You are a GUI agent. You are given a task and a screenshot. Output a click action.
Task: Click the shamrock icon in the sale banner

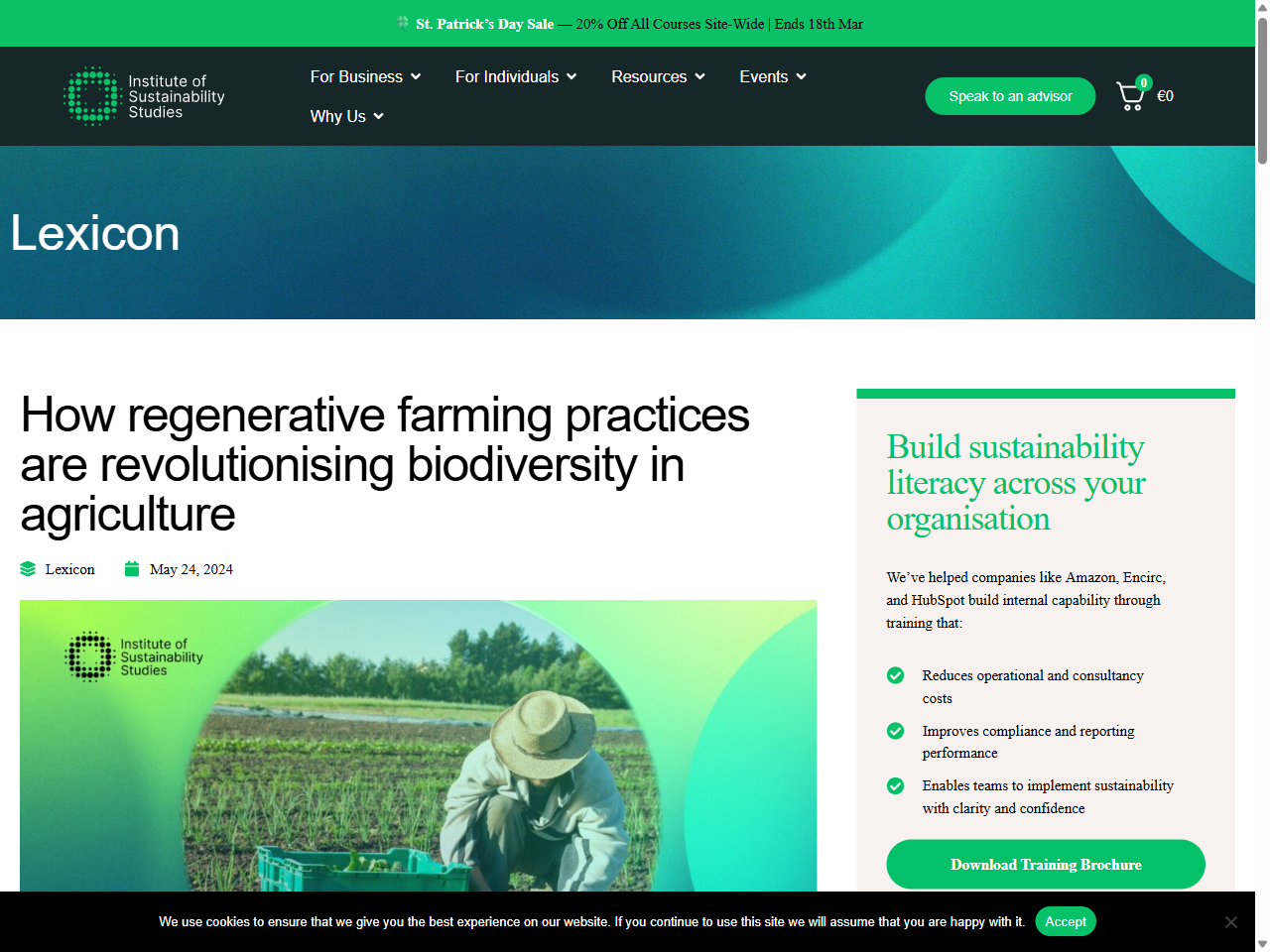tap(401, 22)
